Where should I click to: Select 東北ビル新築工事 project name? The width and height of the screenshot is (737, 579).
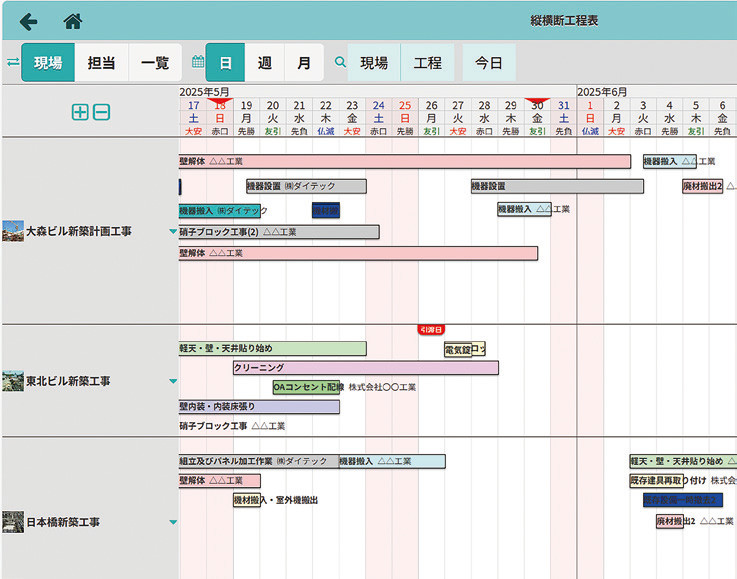pos(68,381)
